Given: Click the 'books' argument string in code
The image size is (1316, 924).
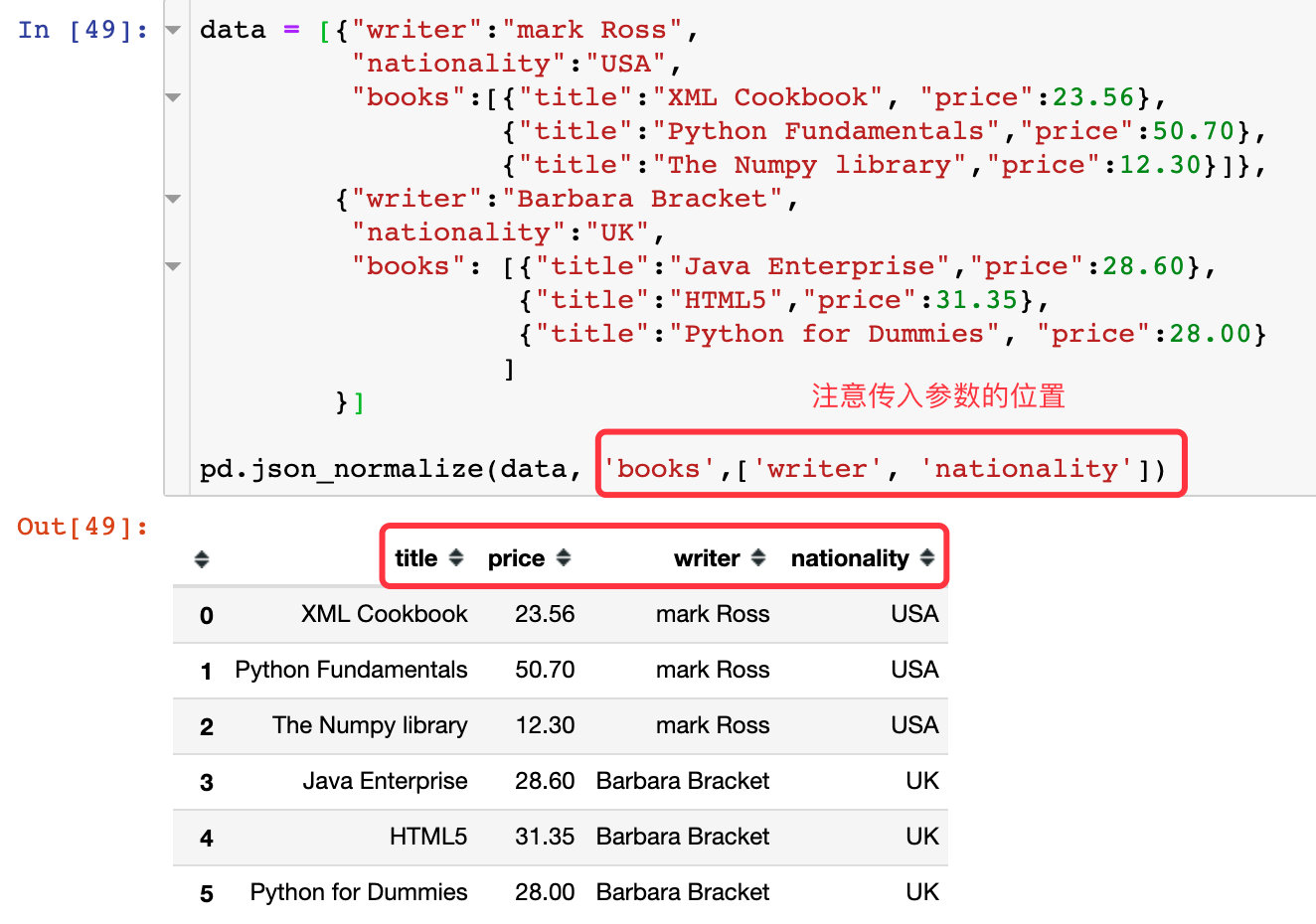Looking at the screenshot, I should tap(659, 468).
